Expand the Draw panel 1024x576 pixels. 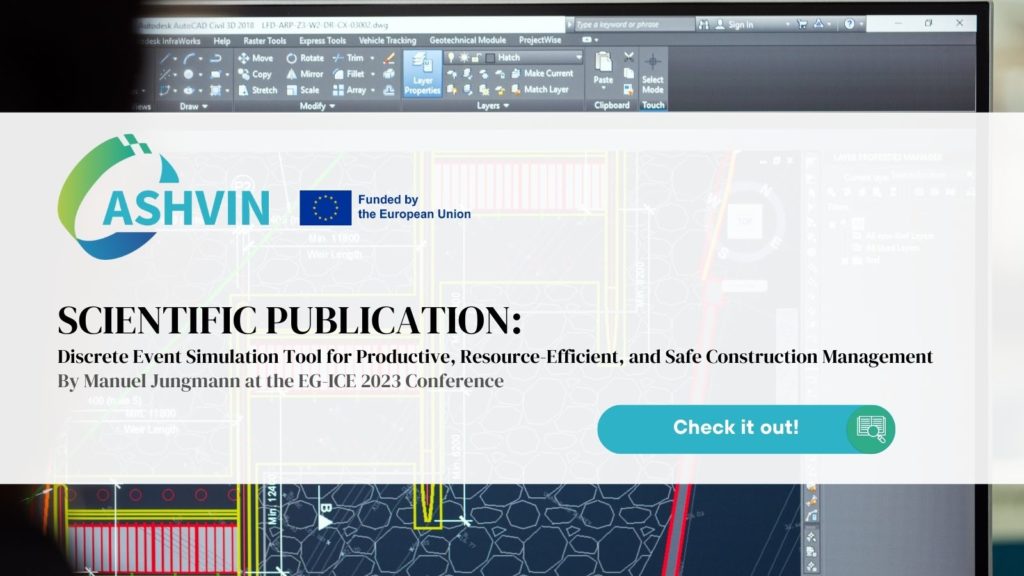coord(193,106)
